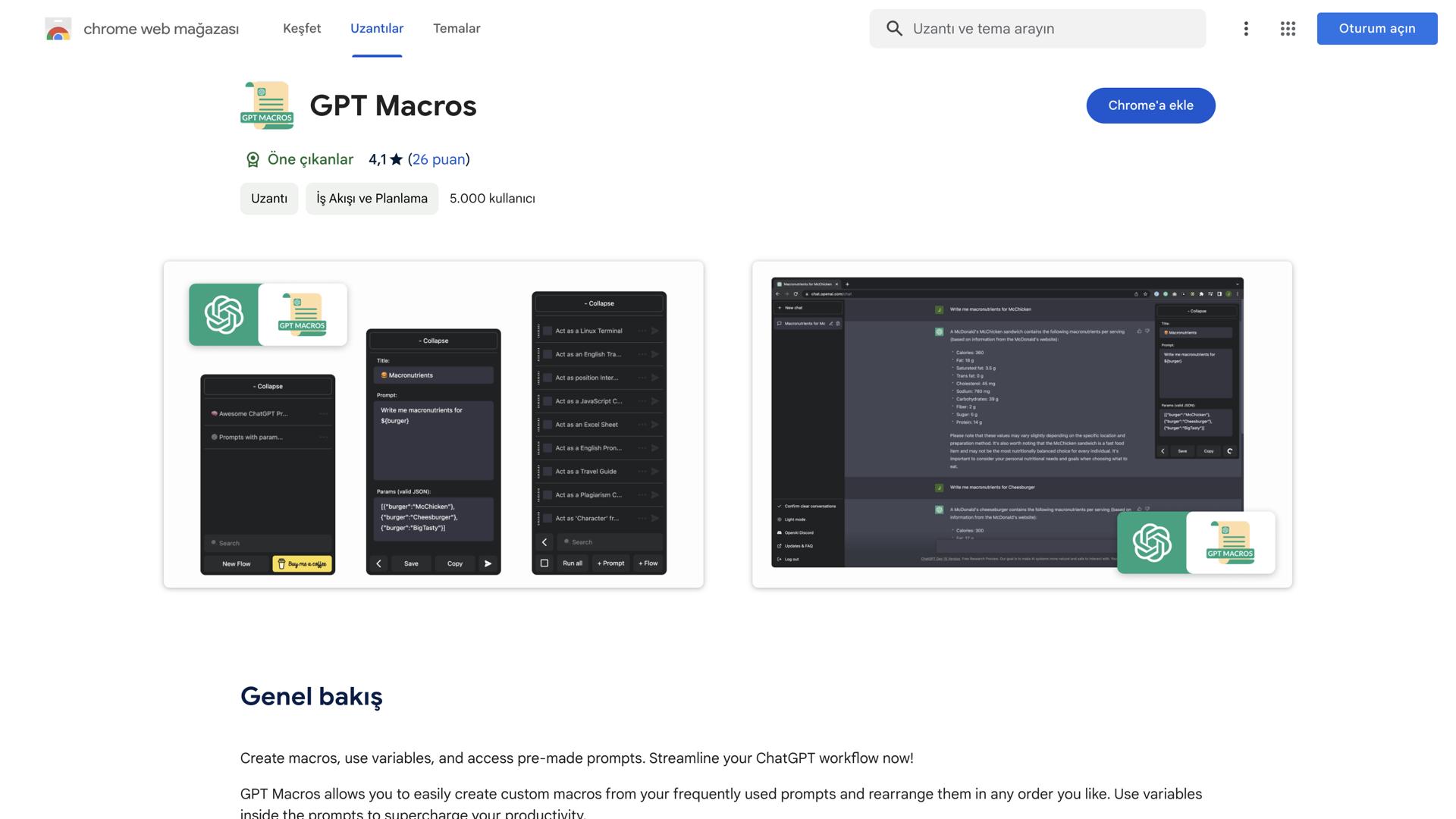Open the 26 puan ratings link
The width and height of the screenshot is (1456, 819).
[x=438, y=160]
